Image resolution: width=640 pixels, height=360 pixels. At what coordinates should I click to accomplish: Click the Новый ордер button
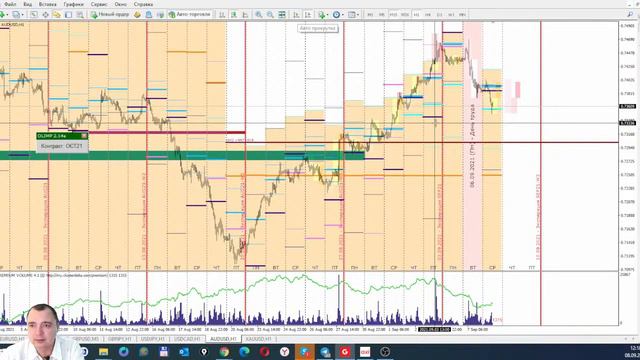(110, 15)
